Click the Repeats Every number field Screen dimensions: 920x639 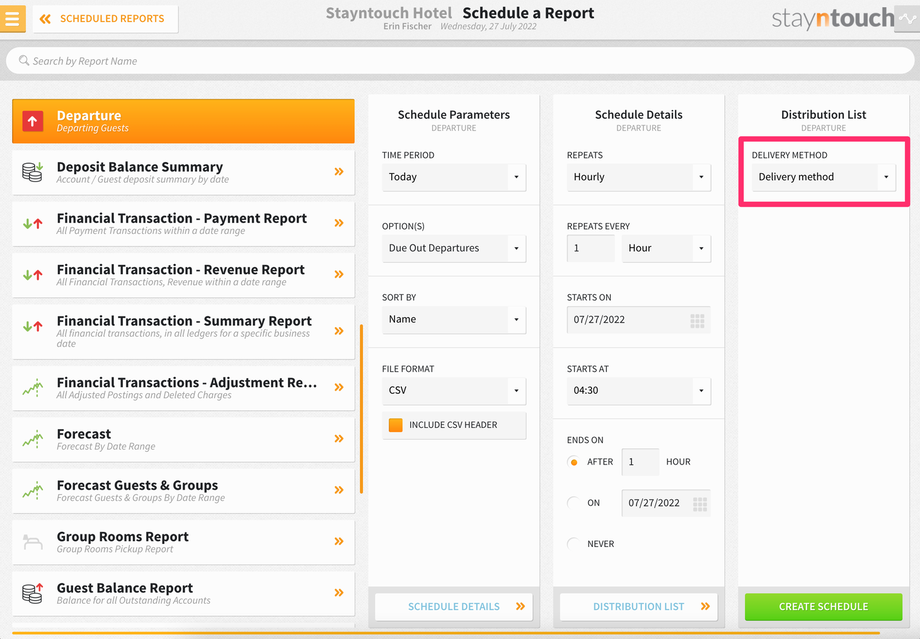pos(591,248)
